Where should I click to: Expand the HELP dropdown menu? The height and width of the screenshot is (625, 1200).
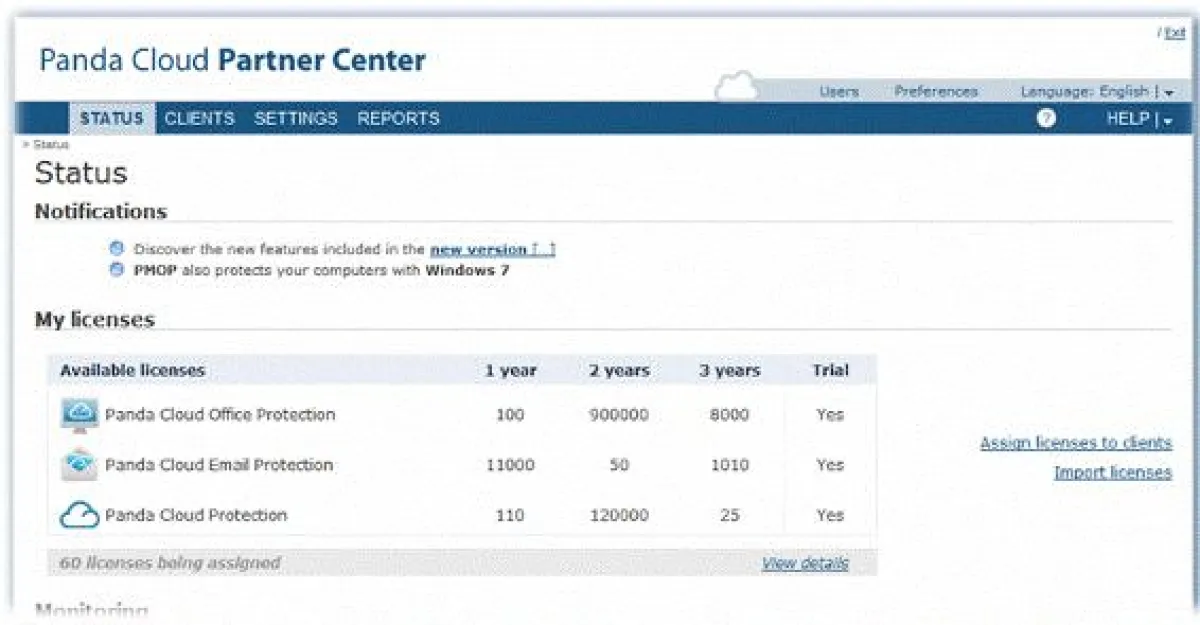1139,119
